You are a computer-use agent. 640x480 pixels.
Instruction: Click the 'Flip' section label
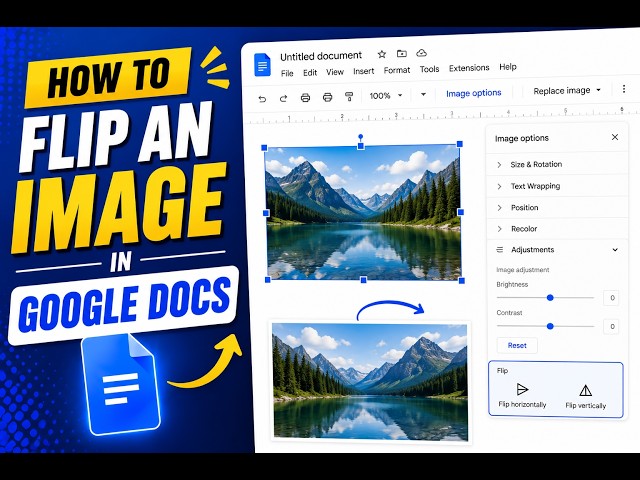tap(502, 371)
